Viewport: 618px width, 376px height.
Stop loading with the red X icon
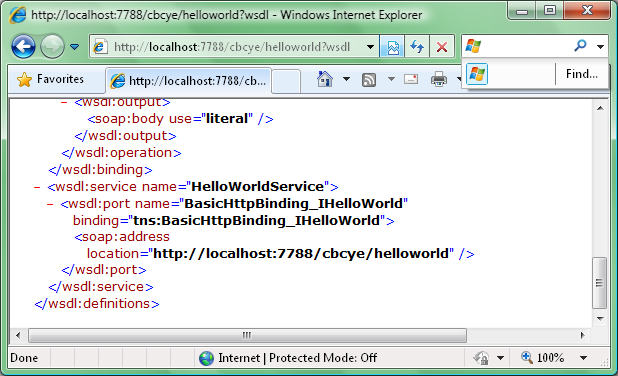click(442, 47)
